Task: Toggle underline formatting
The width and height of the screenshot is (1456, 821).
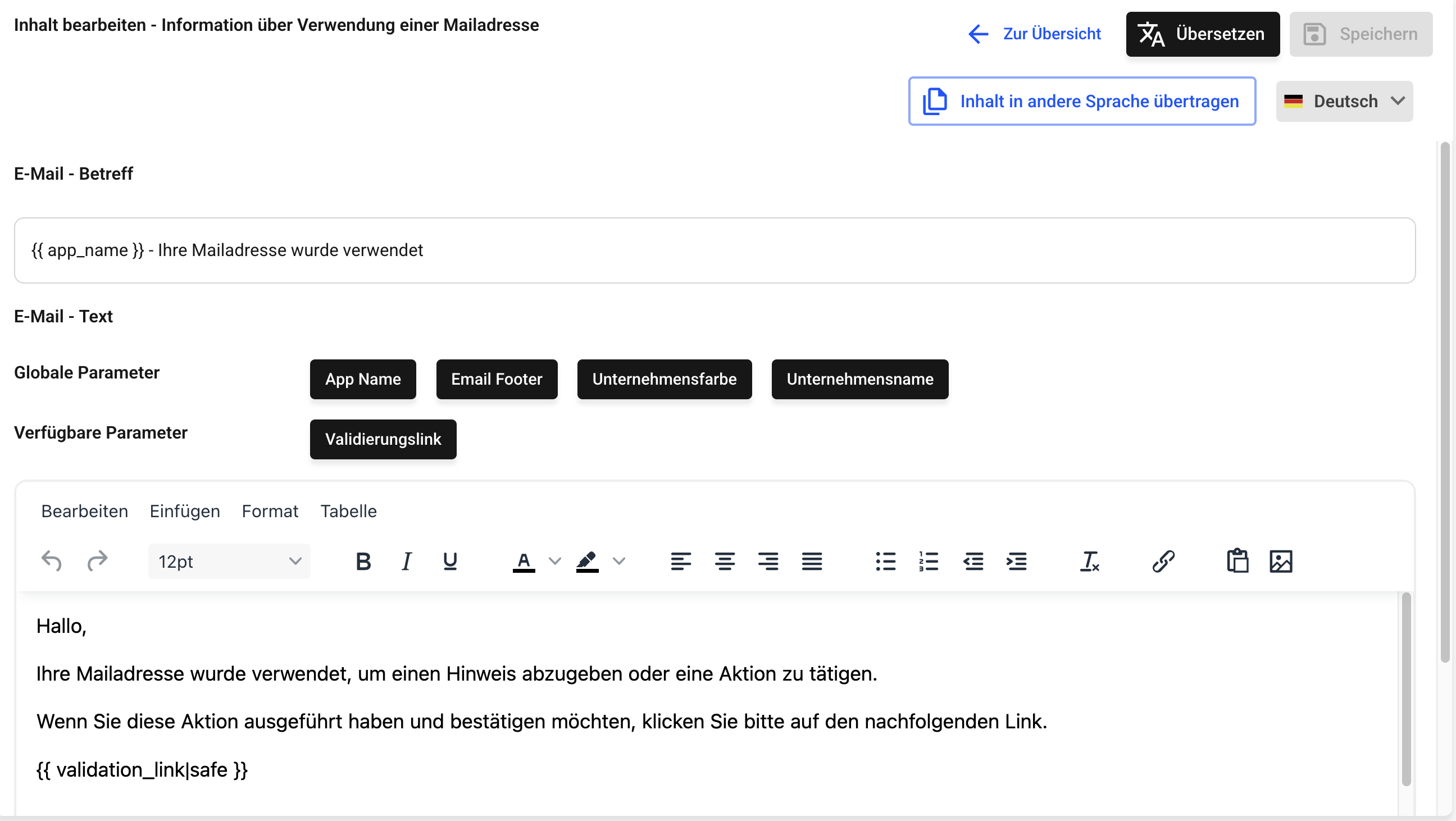Action: (x=450, y=561)
